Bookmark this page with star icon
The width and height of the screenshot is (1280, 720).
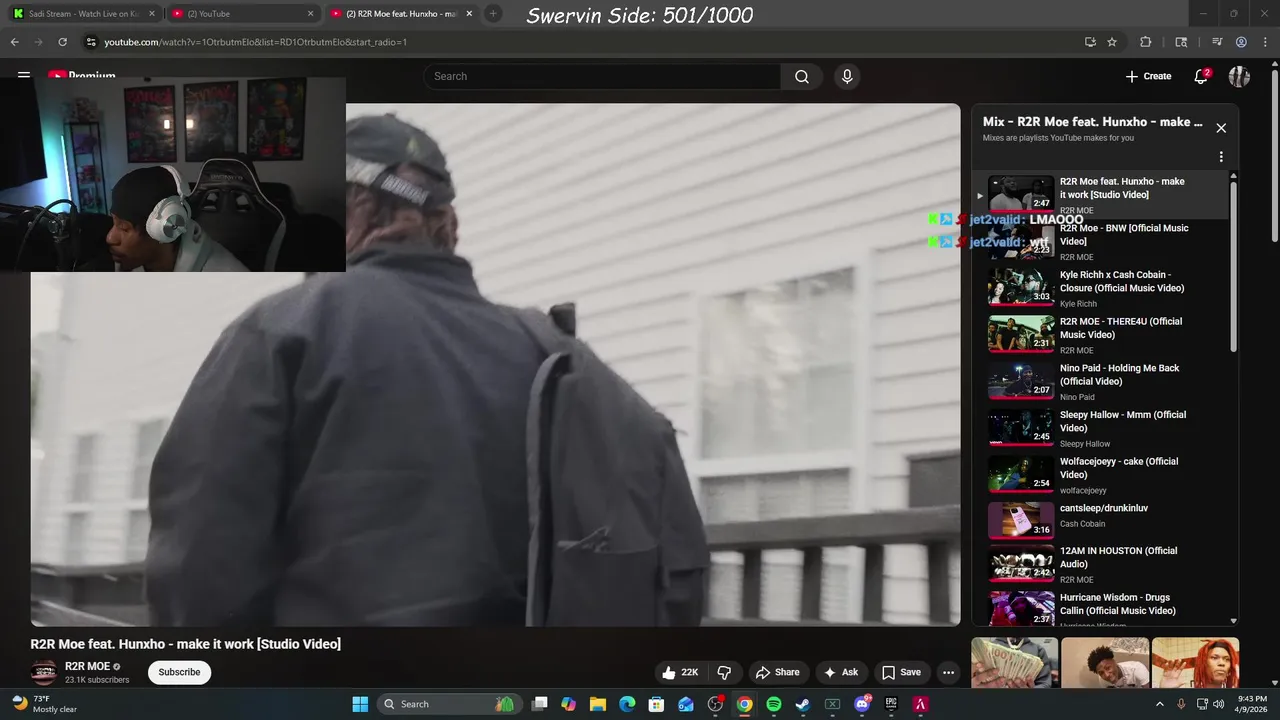pyautogui.click(x=1112, y=42)
